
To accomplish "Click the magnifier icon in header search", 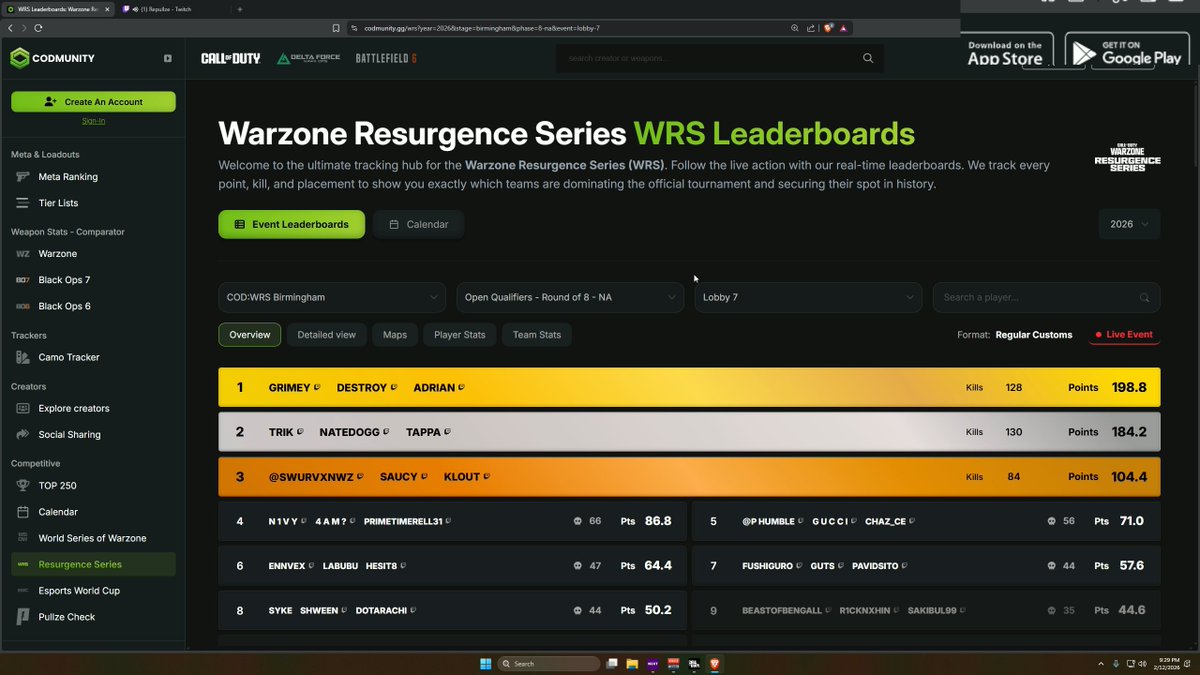I will click(x=868, y=58).
